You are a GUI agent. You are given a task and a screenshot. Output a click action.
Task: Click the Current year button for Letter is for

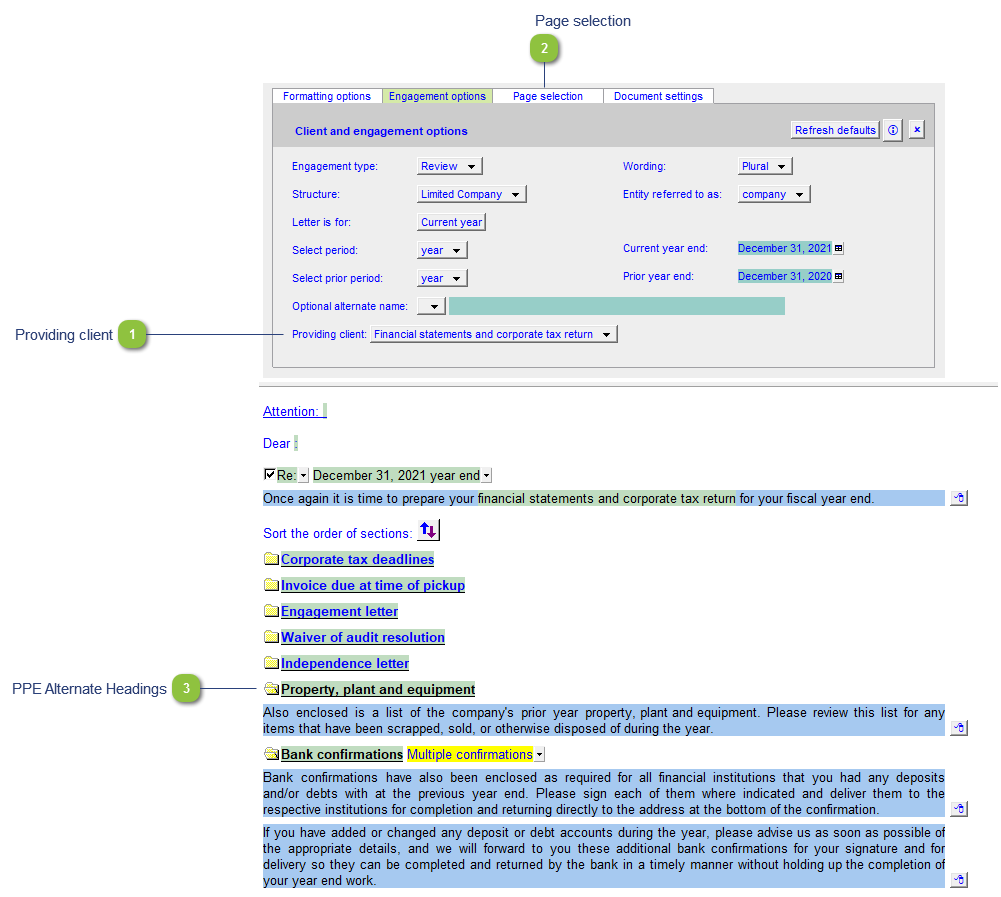point(451,222)
